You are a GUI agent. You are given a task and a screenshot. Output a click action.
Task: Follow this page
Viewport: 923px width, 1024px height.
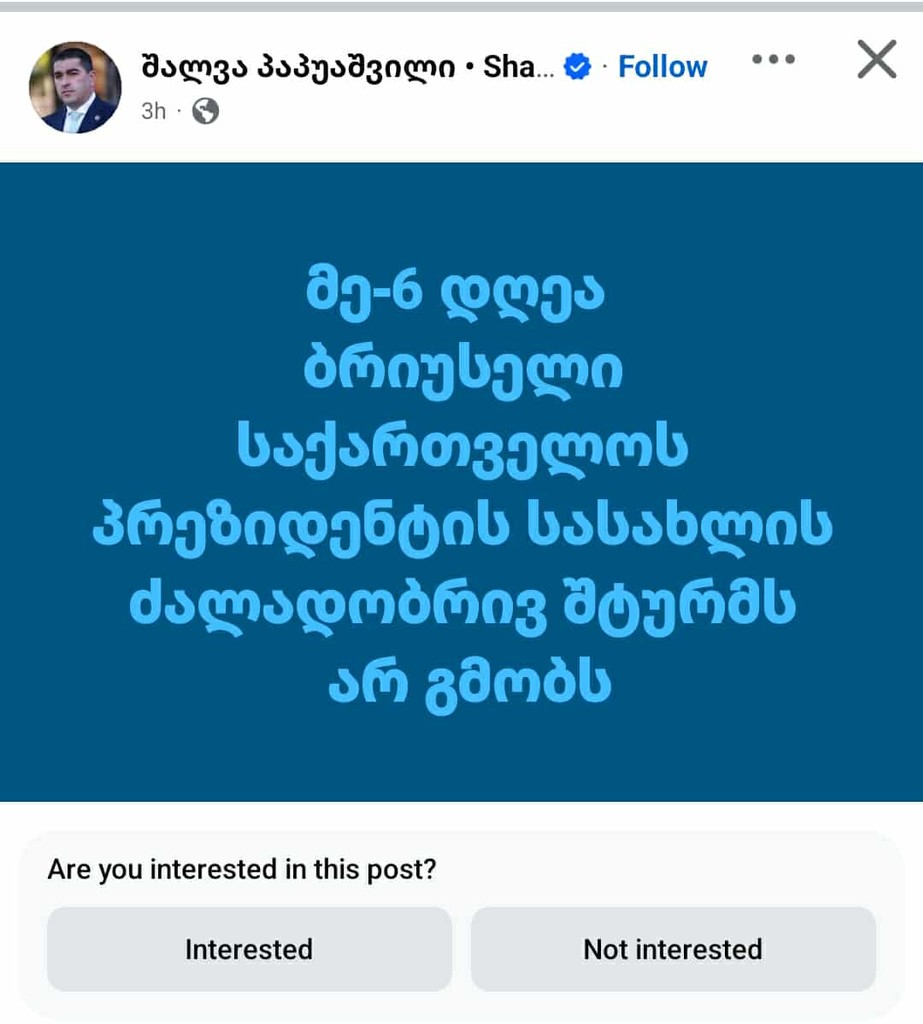[662, 67]
